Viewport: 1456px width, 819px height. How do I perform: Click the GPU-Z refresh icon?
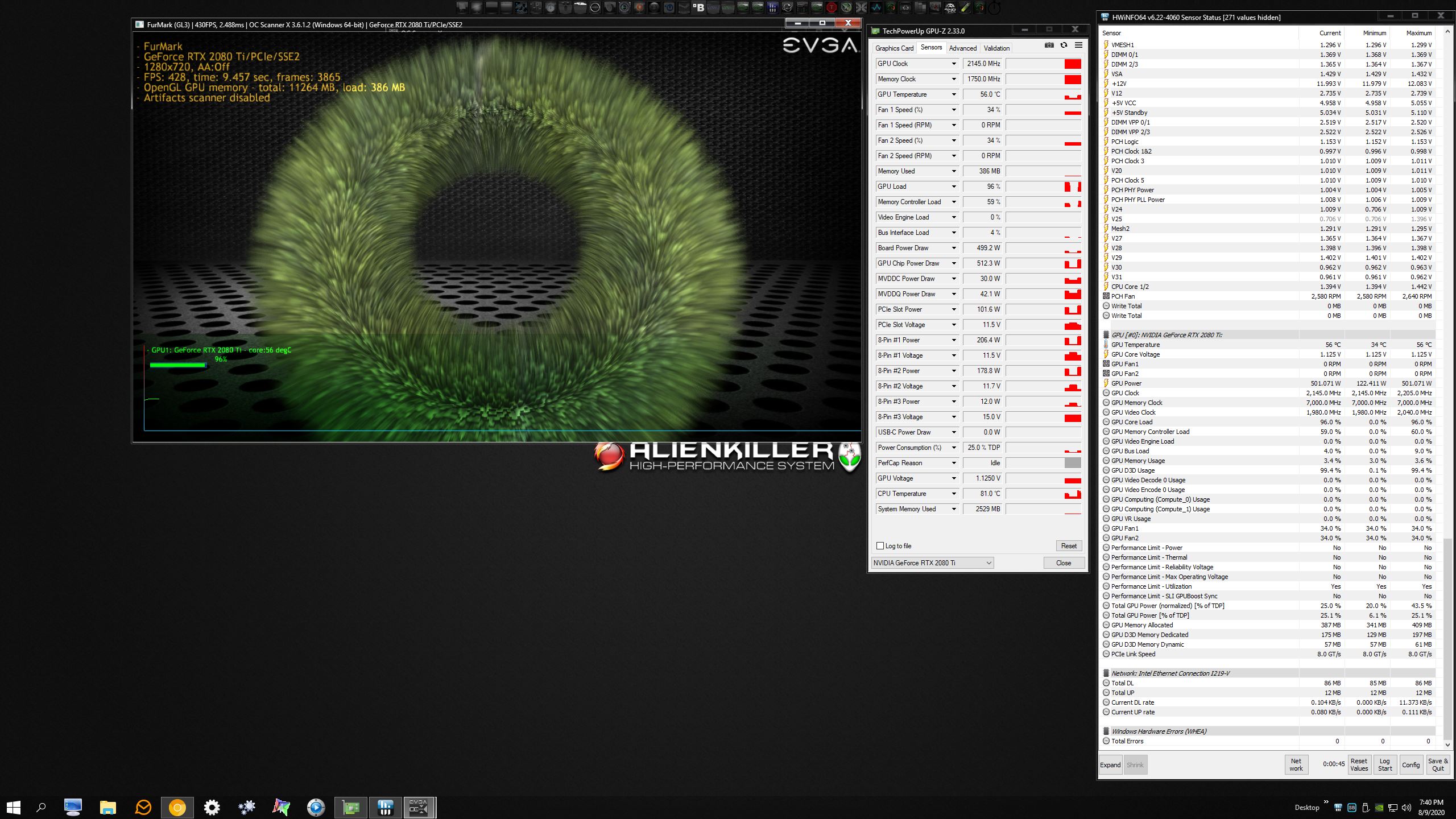[1064, 45]
